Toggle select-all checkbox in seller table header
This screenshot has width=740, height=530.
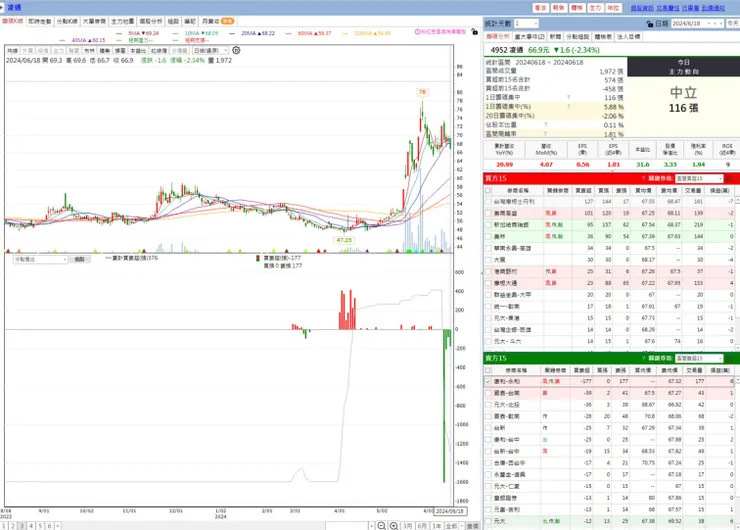488,370
